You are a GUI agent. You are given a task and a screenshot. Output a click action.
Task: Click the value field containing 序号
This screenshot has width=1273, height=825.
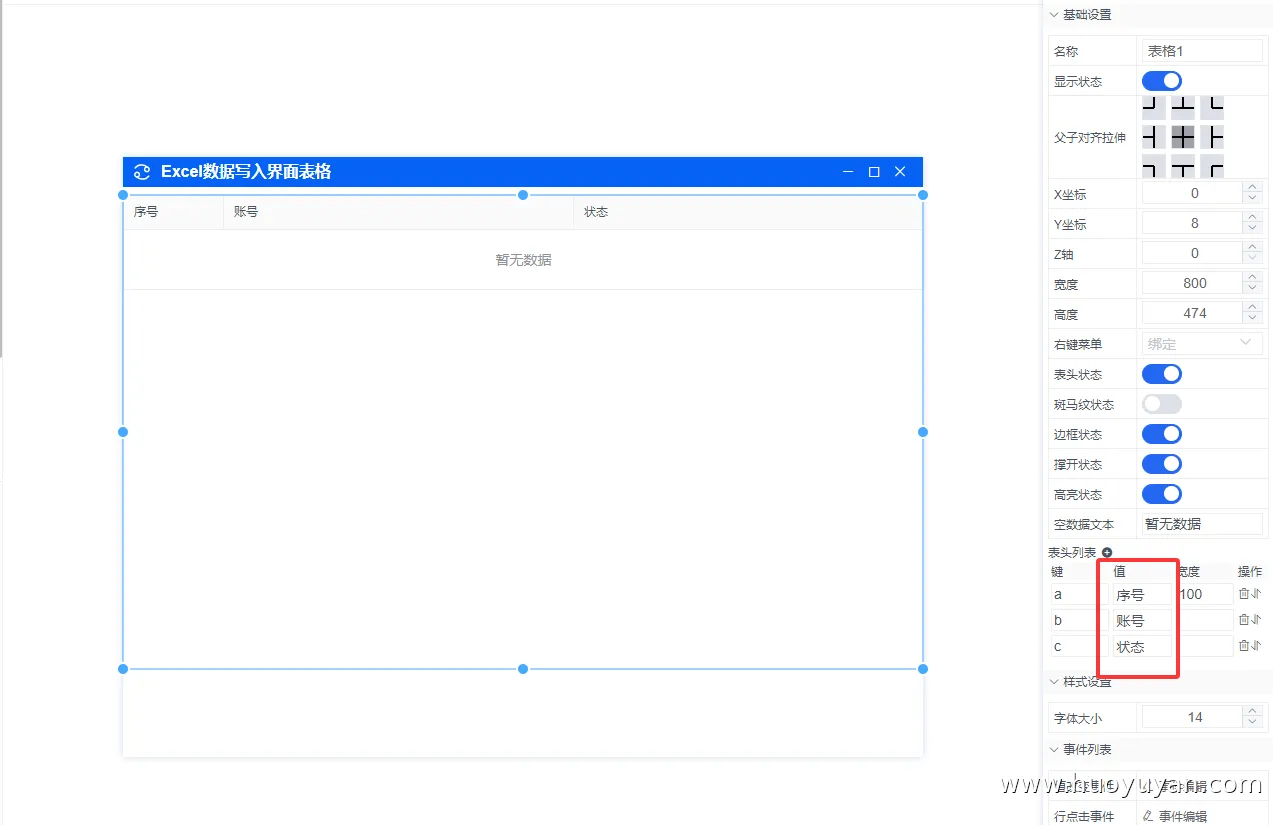[x=1142, y=594]
